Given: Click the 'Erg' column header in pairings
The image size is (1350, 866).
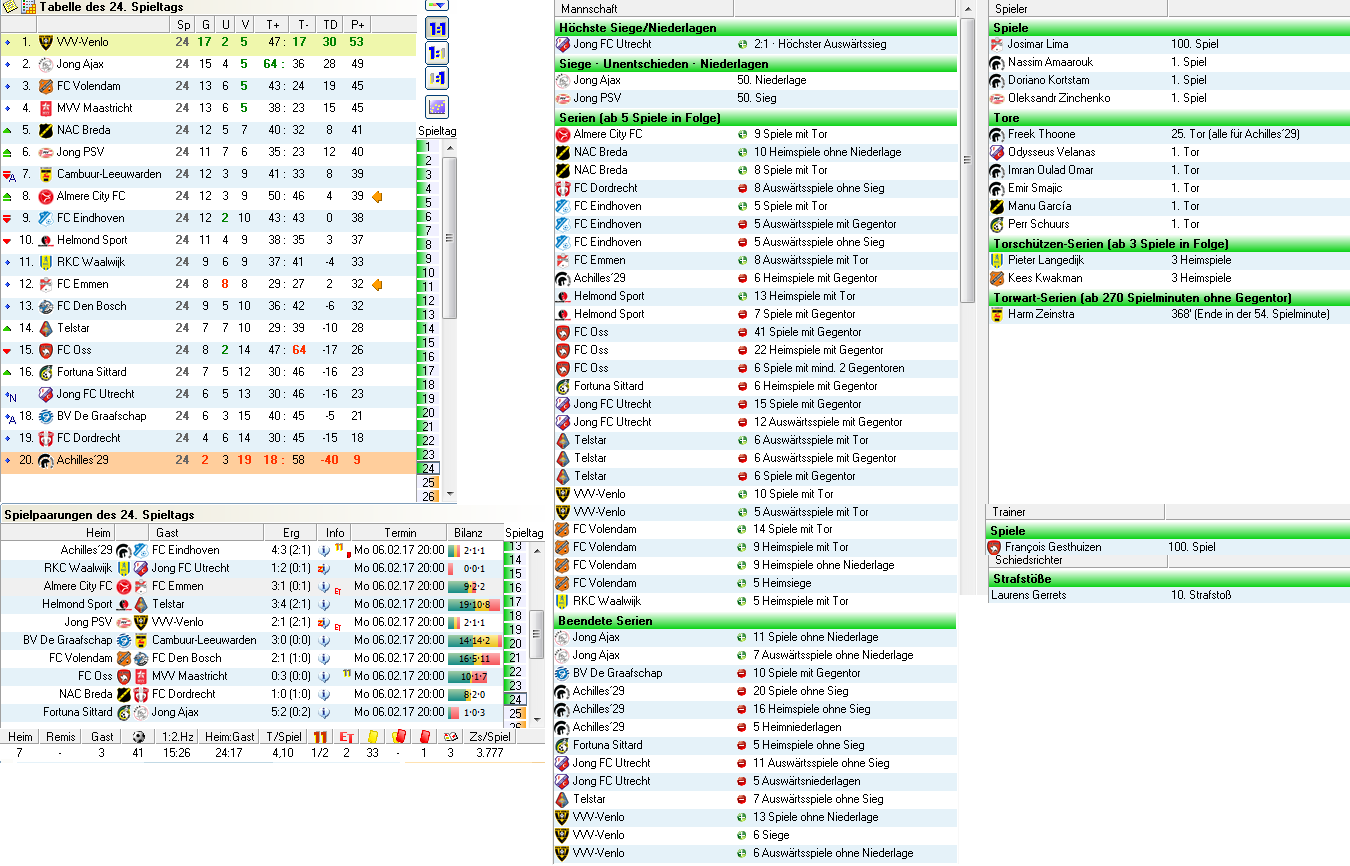Looking at the screenshot, I should (291, 533).
